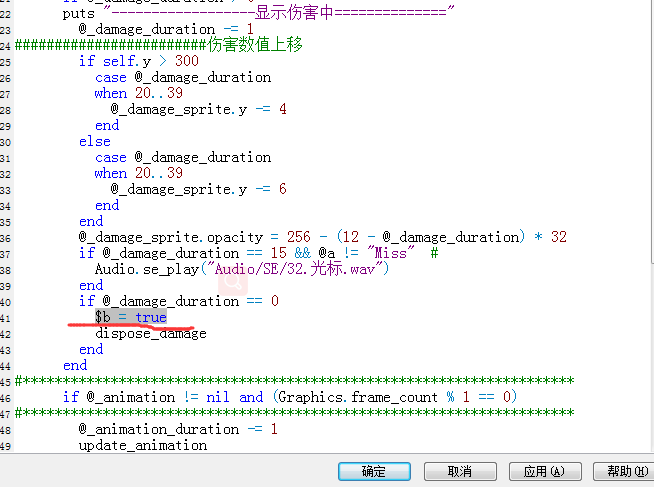
Task: Click 'if @_damage_duration == 15' condition line
Action: tap(259, 253)
